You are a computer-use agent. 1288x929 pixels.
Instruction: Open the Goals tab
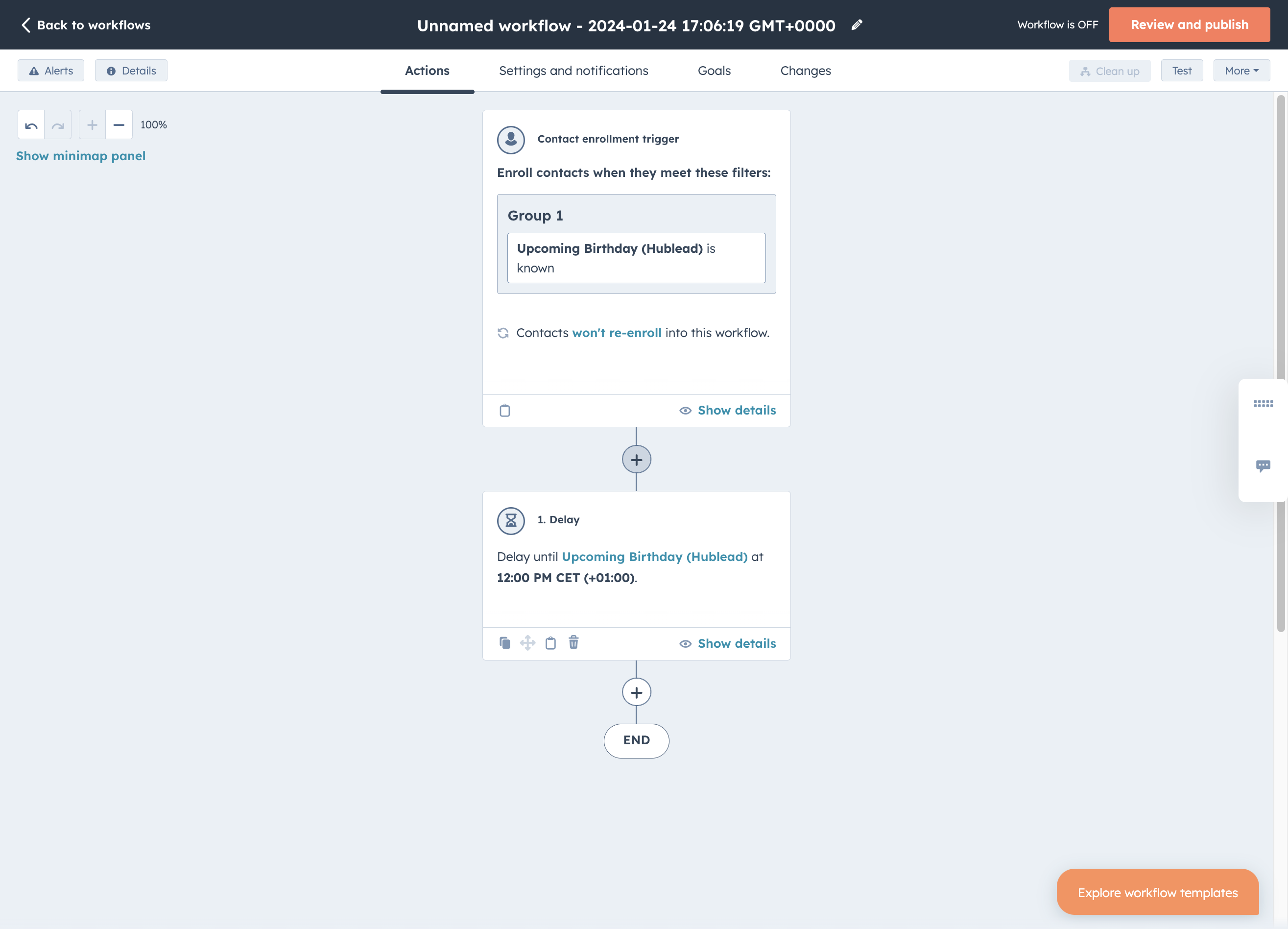pos(714,71)
